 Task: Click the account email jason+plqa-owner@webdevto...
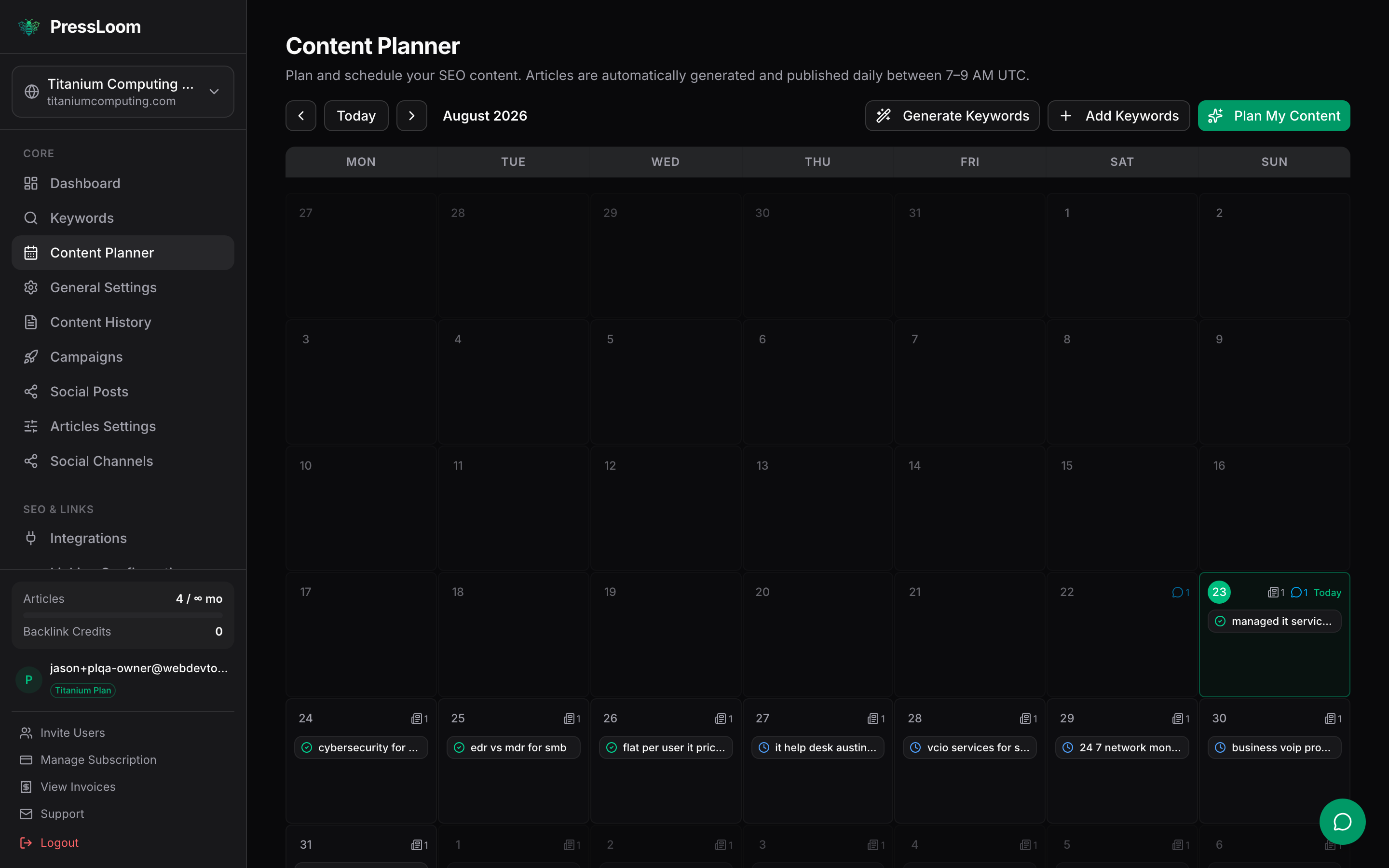[139, 668]
